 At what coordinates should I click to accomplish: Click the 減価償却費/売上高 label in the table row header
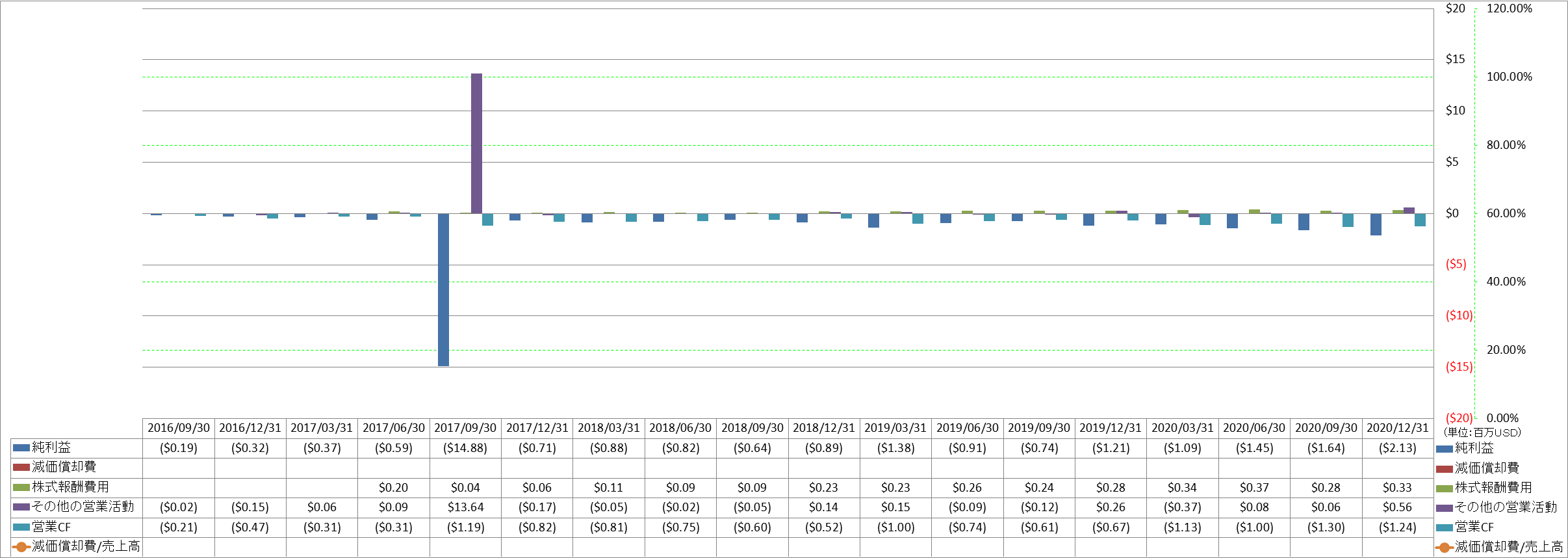pos(86,546)
